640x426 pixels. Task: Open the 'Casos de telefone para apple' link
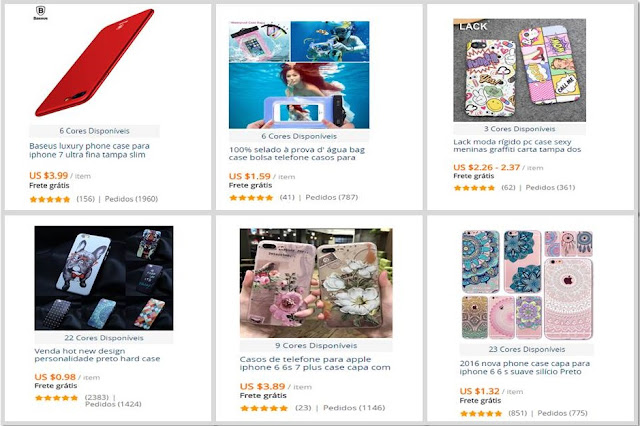pyautogui.click(x=315, y=363)
